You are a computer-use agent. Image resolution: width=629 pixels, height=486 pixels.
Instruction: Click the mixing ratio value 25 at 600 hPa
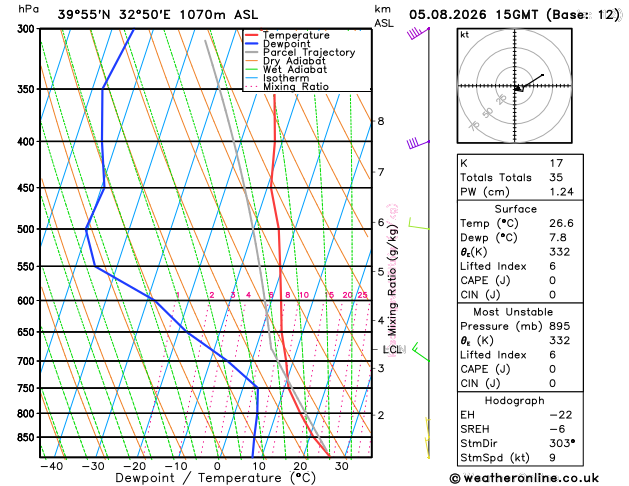tap(362, 295)
